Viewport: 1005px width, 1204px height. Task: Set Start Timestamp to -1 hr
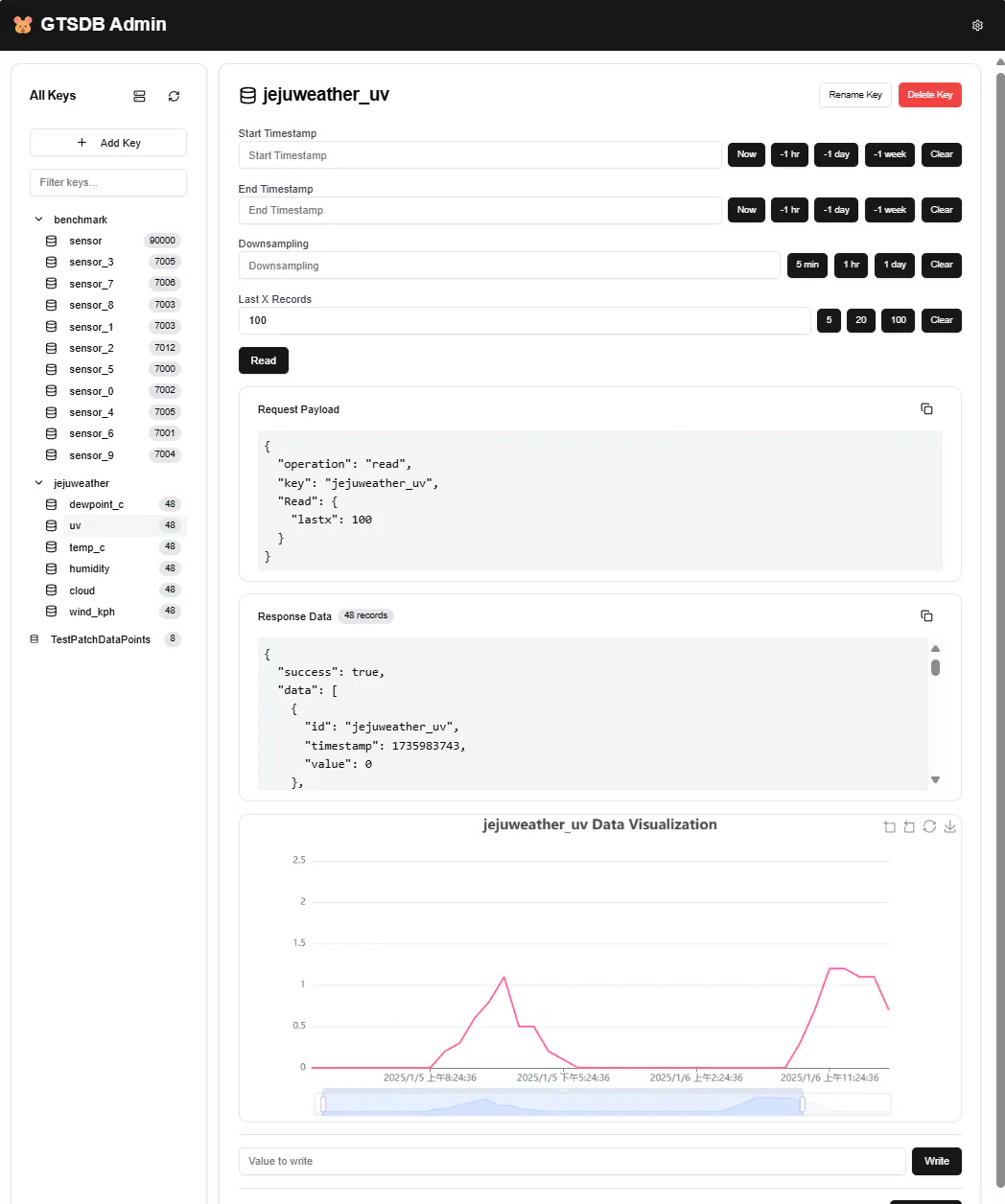[790, 154]
